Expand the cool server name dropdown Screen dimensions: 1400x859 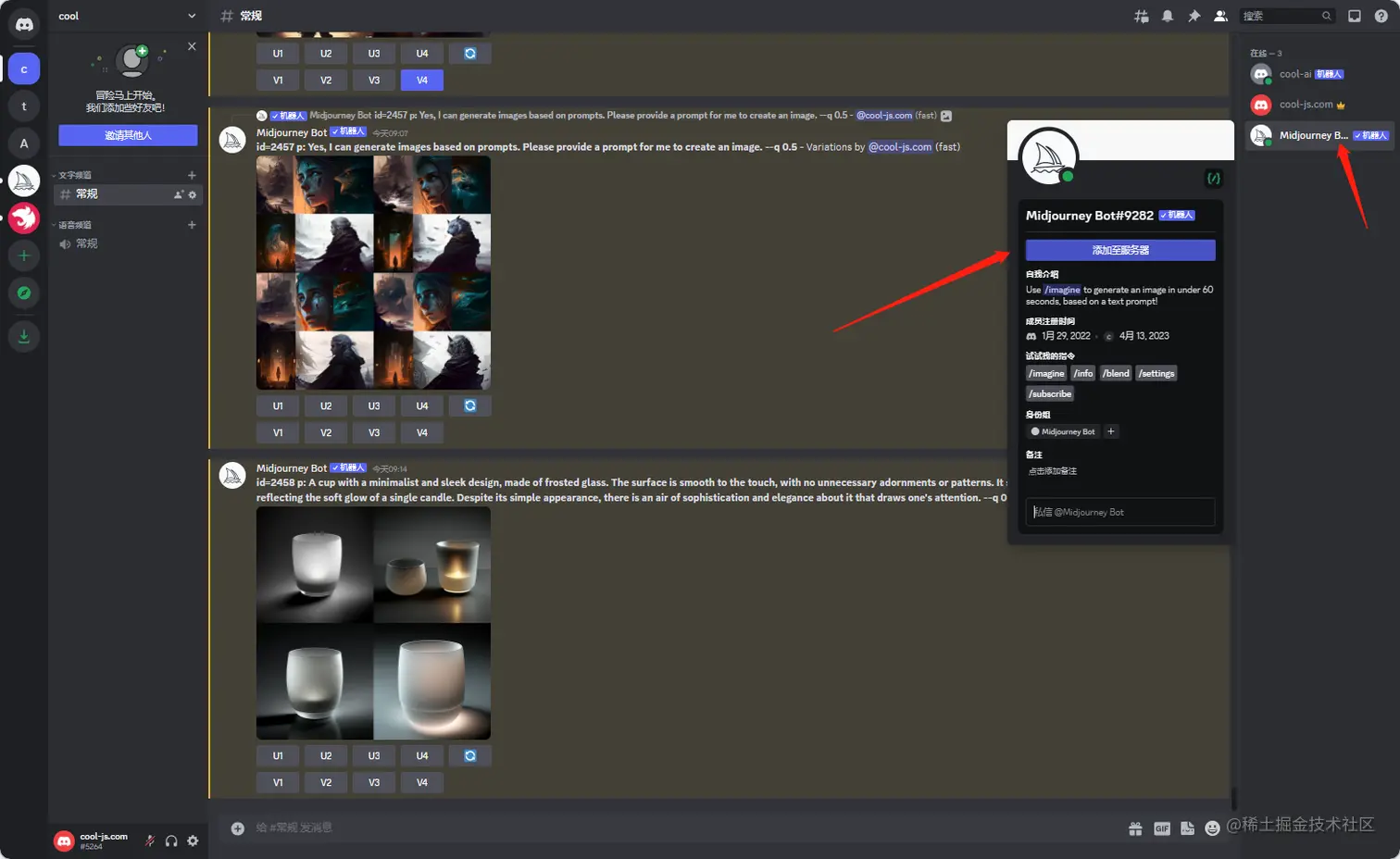pyautogui.click(x=192, y=16)
